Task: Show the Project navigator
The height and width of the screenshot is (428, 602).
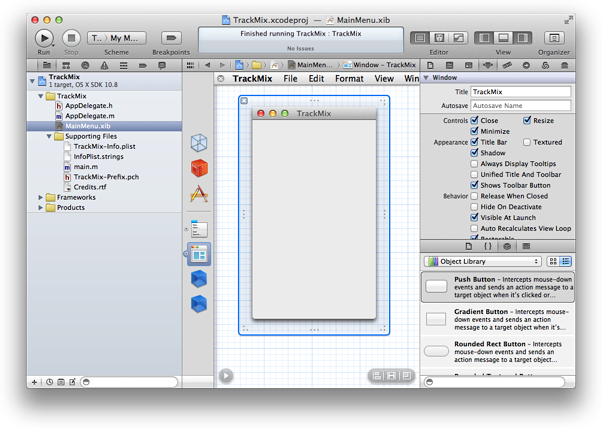Action: pyautogui.click(x=47, y=65)
